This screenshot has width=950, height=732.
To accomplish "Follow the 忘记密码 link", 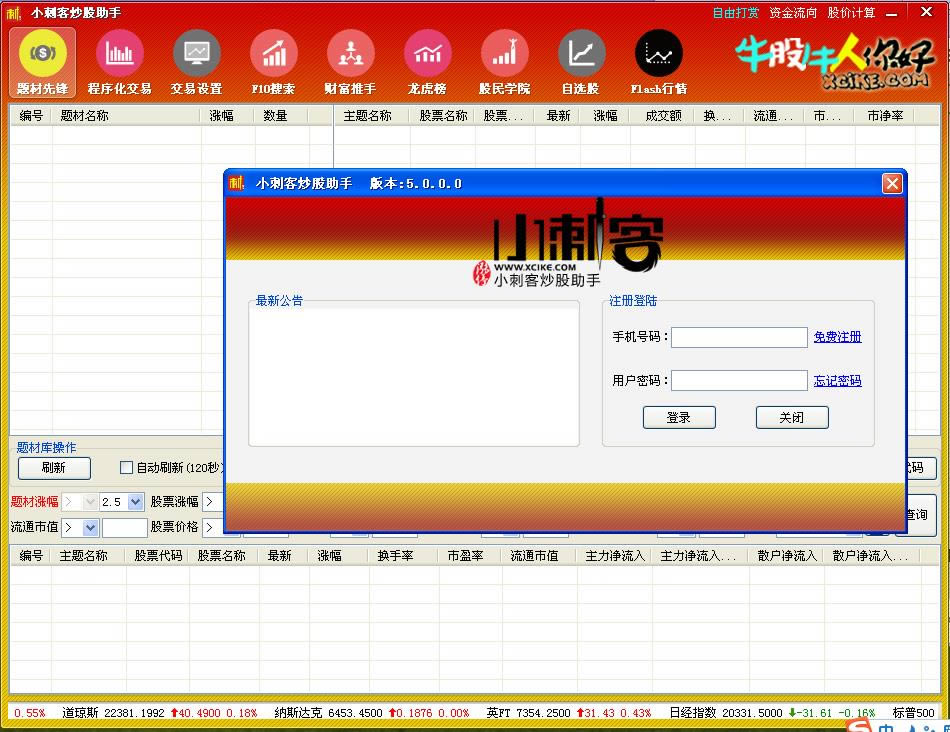I will (837, 381).
